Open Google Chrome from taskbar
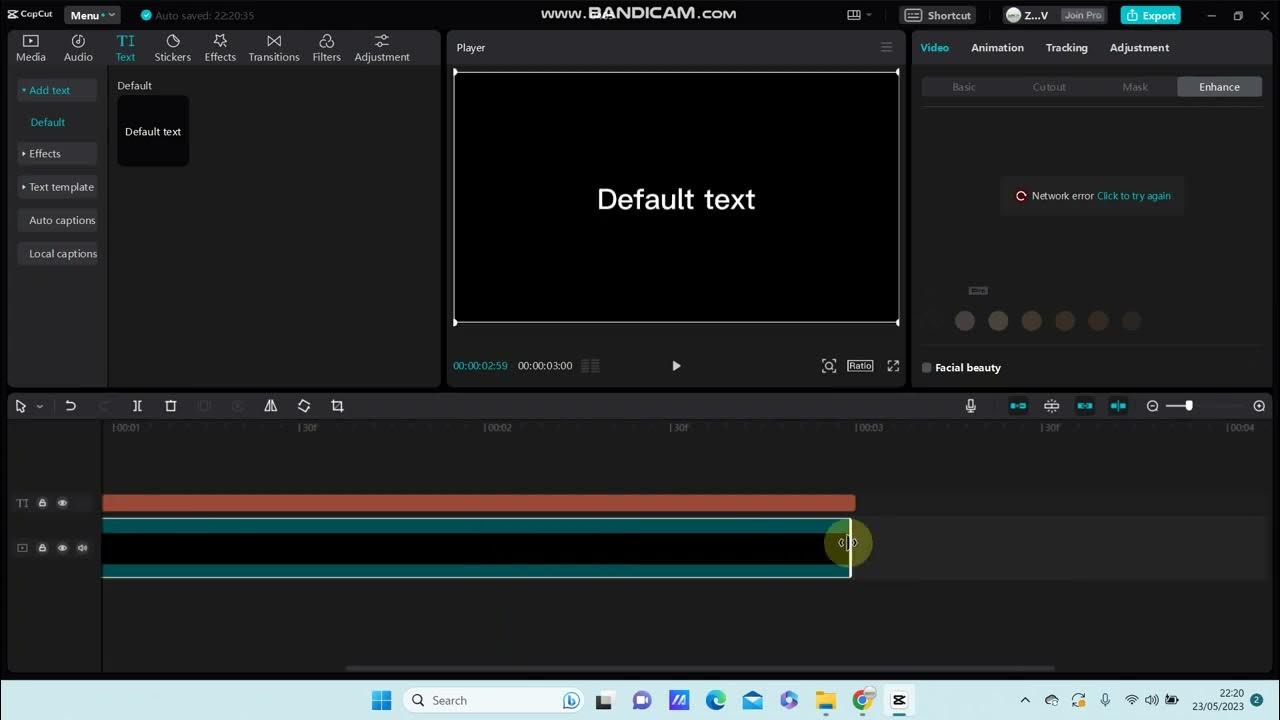This screenshot has width=1280, height=720. click(x=862, y=700)
